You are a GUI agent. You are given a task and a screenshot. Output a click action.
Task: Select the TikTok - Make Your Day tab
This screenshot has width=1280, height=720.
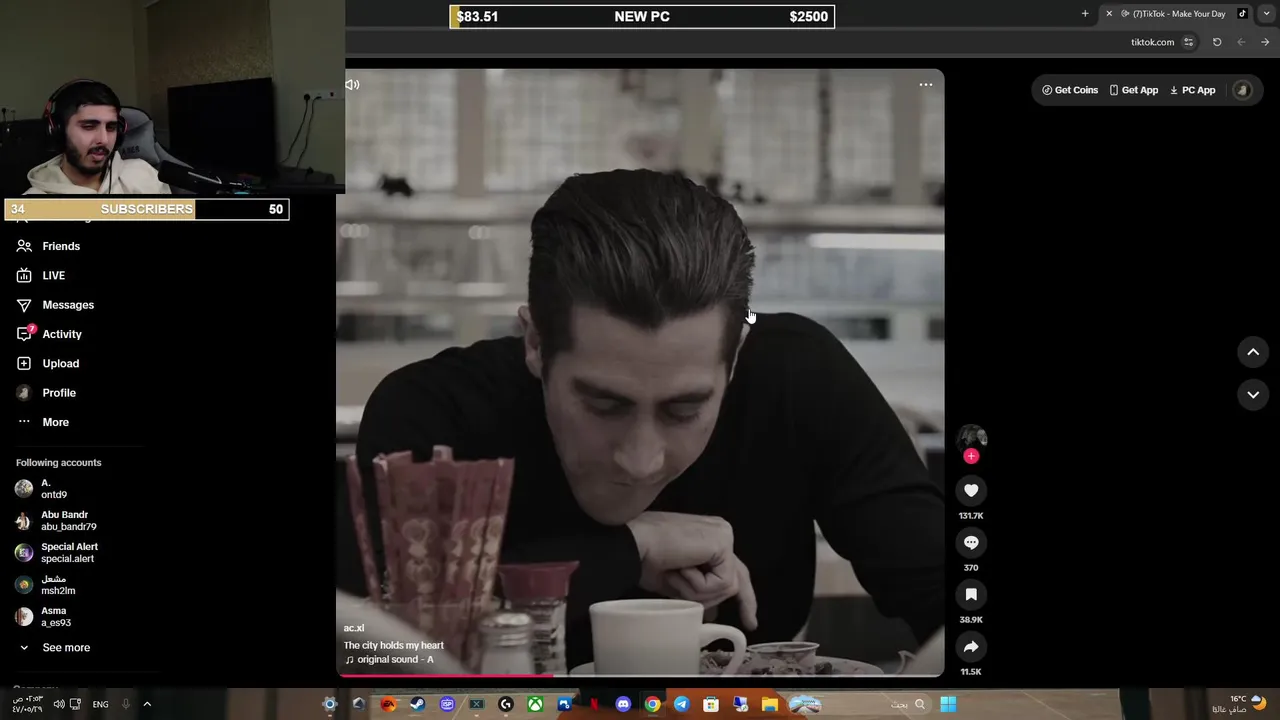point(1177,14)
